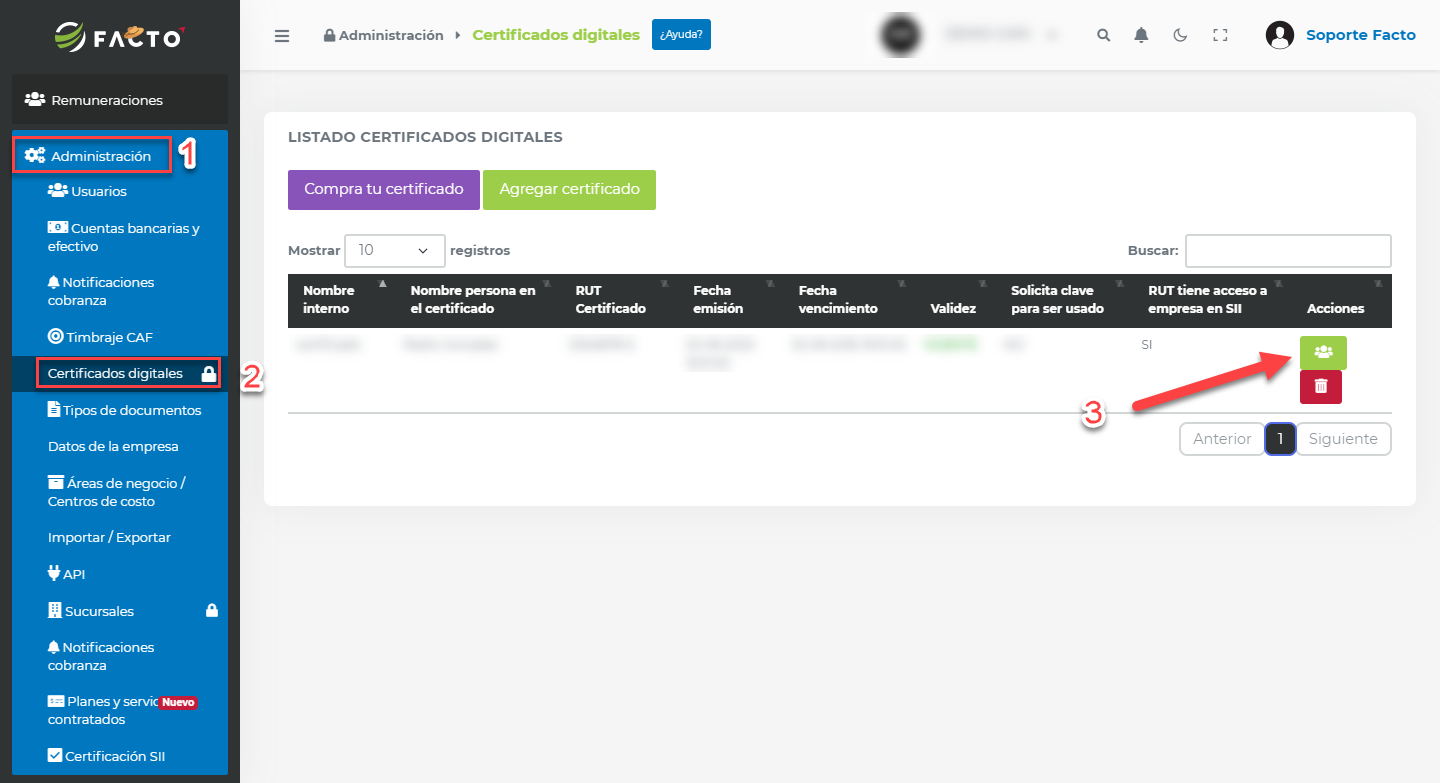Click the green users action icon
Viewport: 1440px width, 783px height.
[x=1323, y=352]
